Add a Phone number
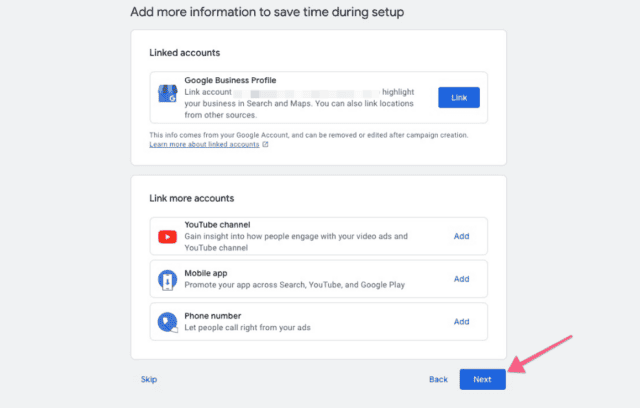The height and width of the screenshot is (408, 640). 461,322
